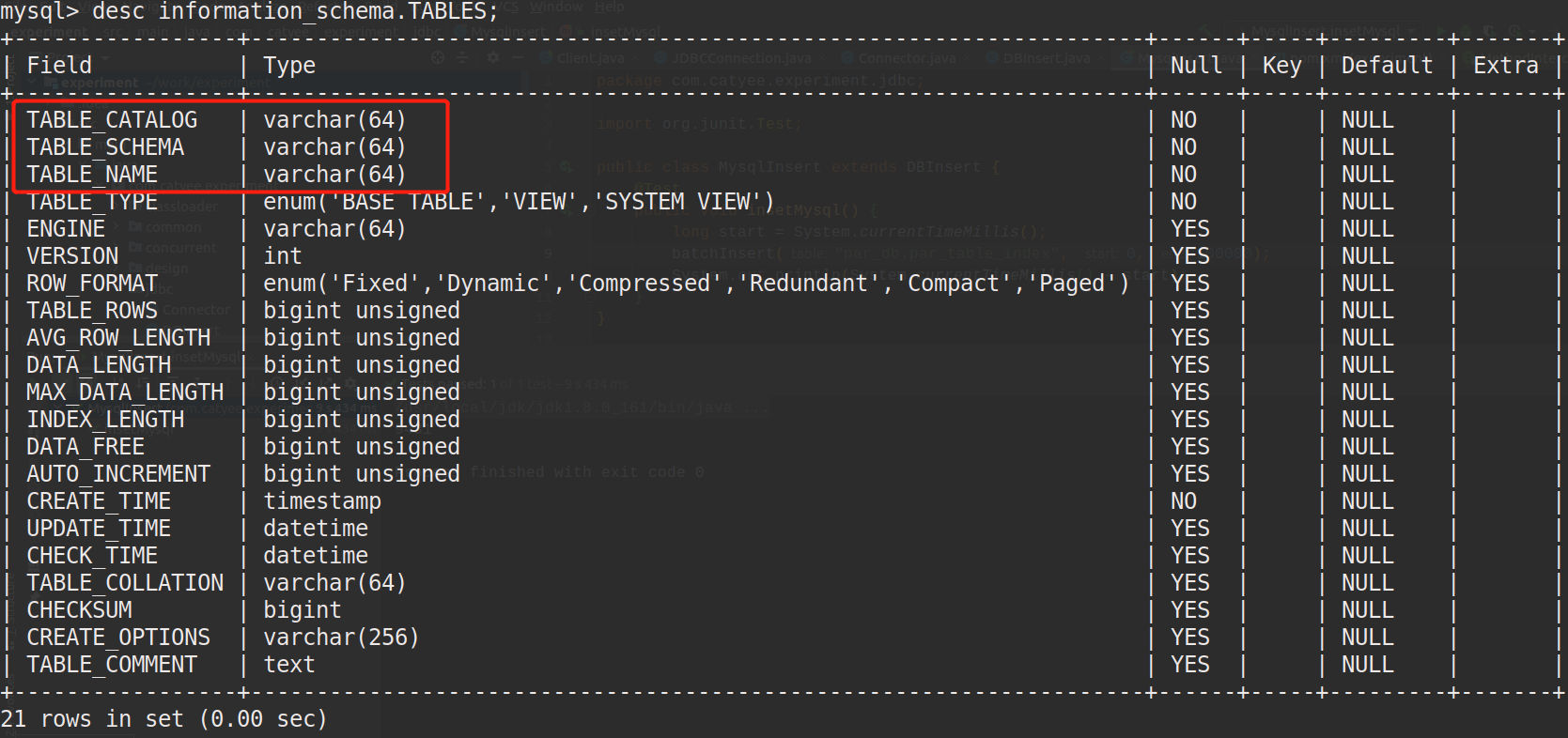Click the CREATE_OPTIONS varchar(256) type
Screen dimensions: 1568x738
point(341,638)
